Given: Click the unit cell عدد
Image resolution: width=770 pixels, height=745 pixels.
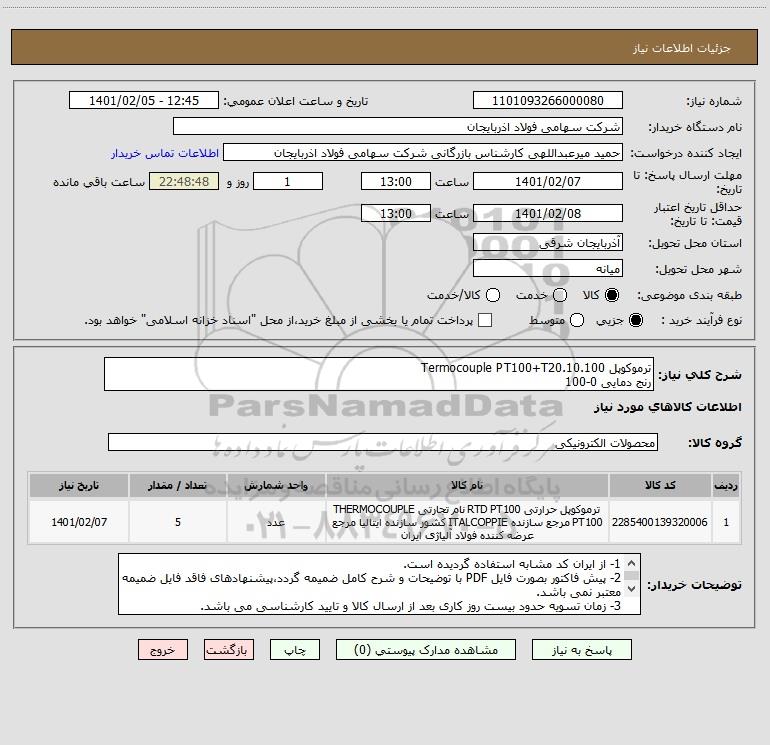Looking at the screenshot, I should point(276,522).
